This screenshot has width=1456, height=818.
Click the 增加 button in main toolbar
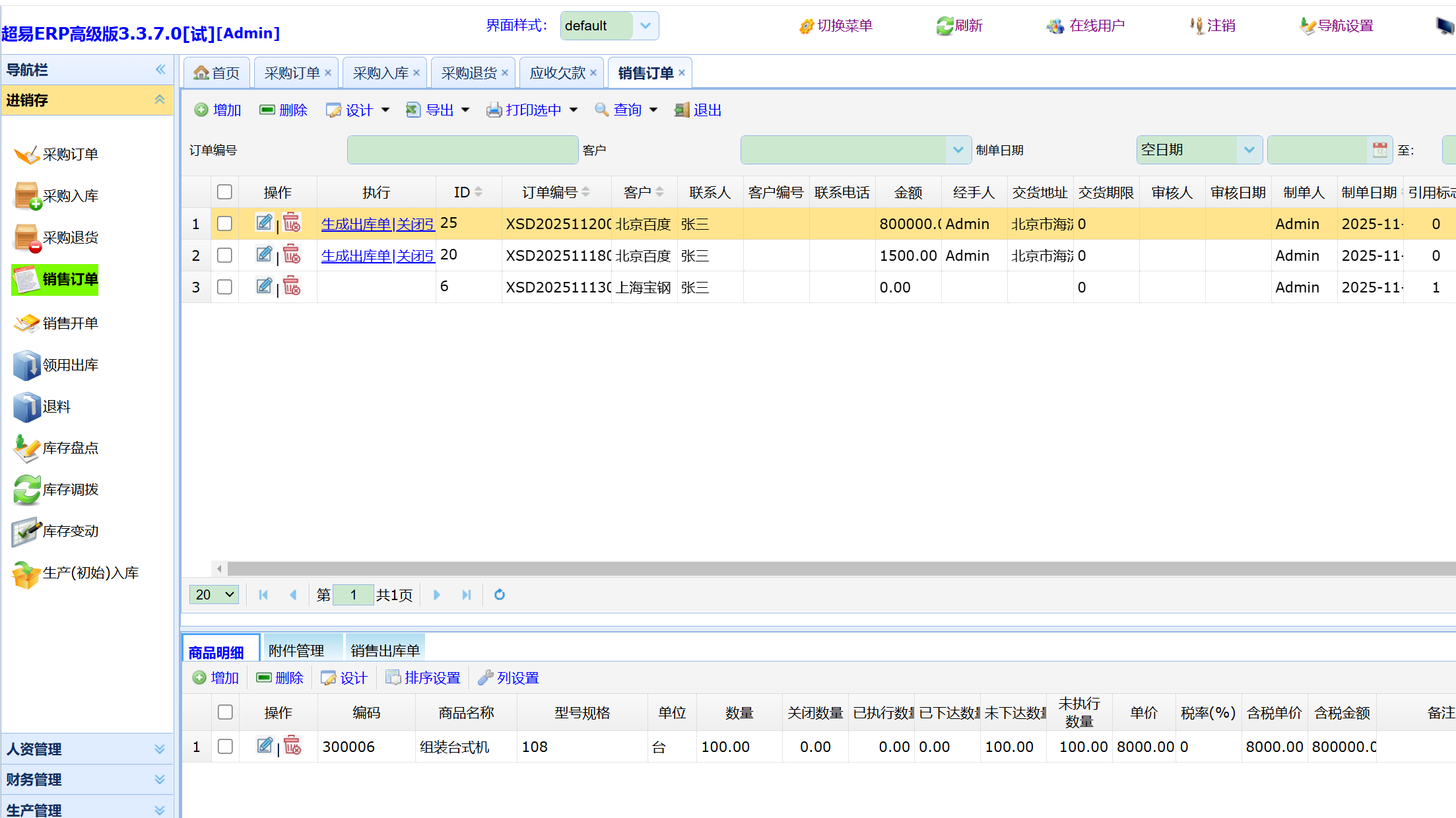[218, 110]
